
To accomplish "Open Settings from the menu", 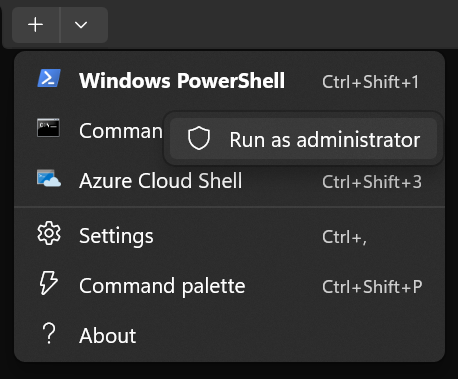I will point(229,236).
